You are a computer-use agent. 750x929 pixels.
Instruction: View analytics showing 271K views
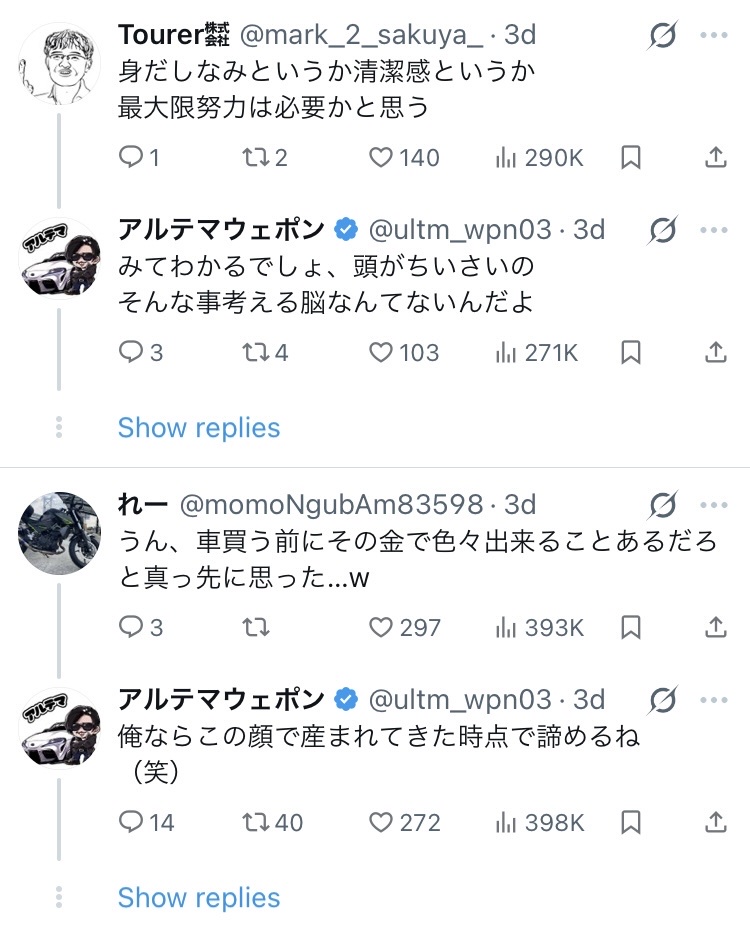pos(538,352)
